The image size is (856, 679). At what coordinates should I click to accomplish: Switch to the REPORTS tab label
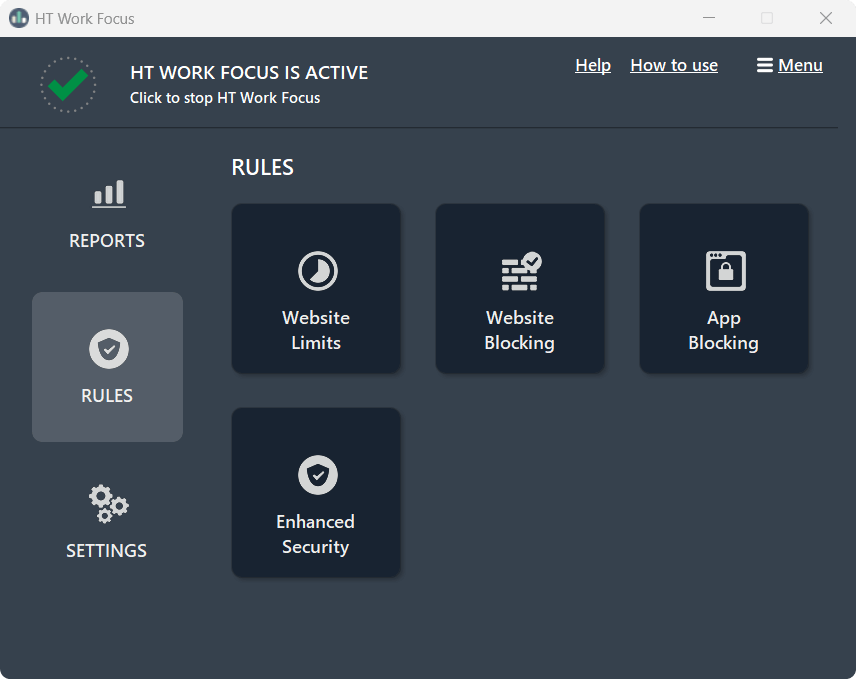pos(107,241)
